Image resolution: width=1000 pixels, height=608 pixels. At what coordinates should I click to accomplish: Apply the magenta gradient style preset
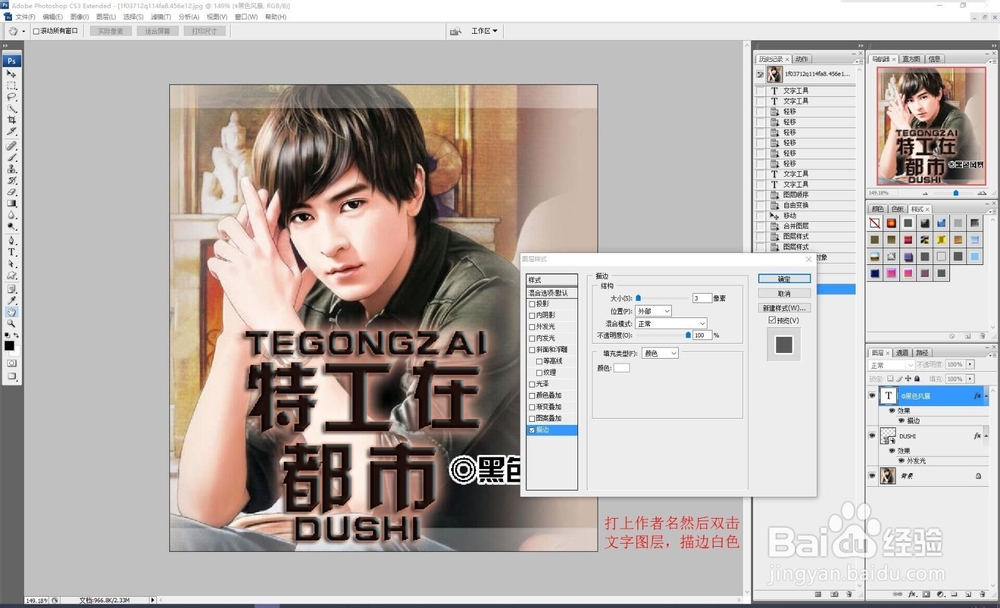point(891,273)
